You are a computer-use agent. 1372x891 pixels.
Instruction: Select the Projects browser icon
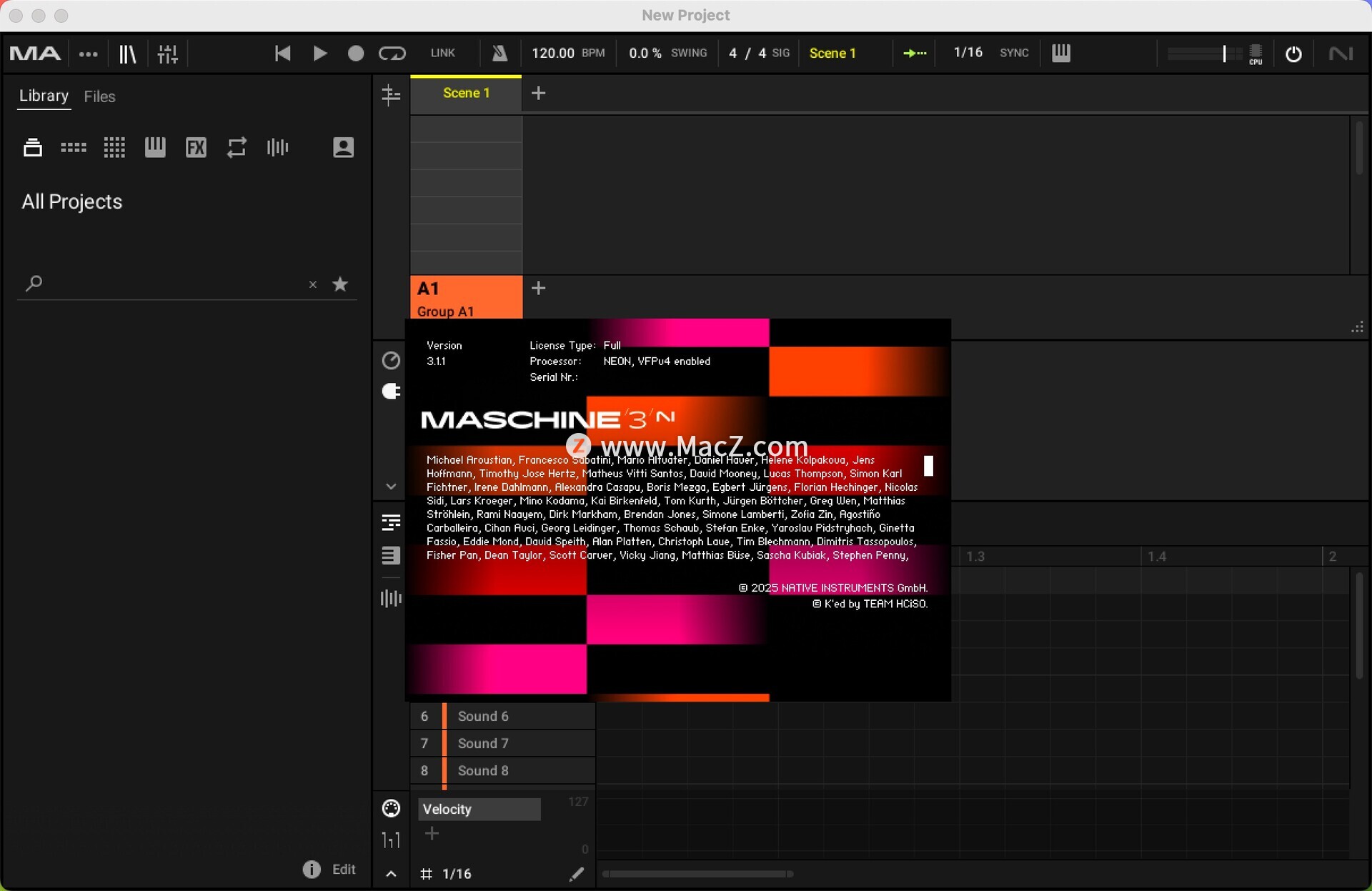32,147
